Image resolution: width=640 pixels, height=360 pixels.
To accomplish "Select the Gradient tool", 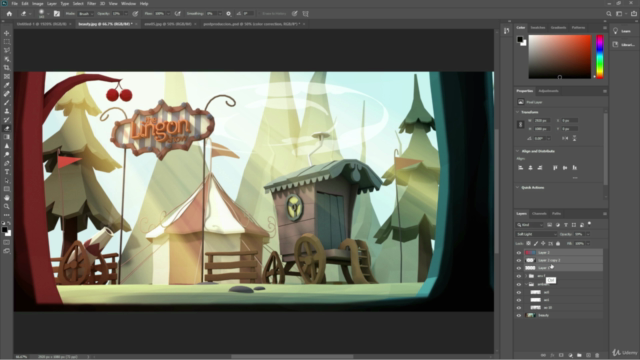I will click(x=7, y=137).
